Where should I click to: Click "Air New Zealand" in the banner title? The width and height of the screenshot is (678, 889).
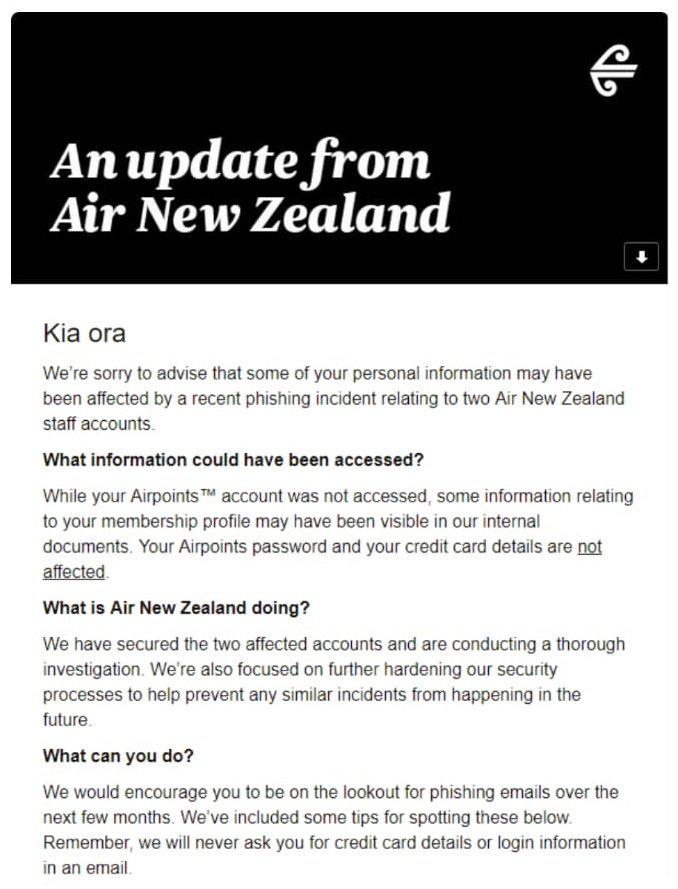(x=250, y=213)
